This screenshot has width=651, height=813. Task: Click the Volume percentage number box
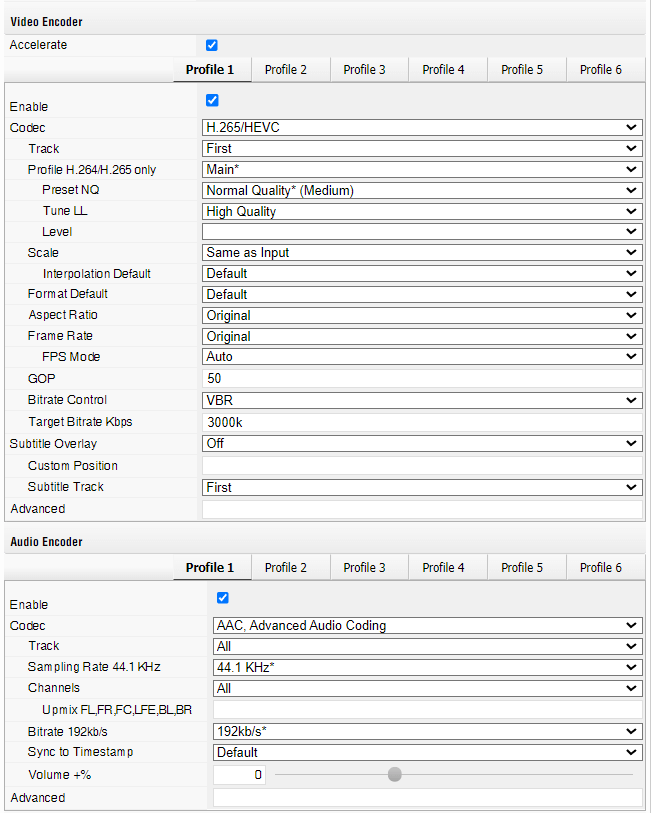tap(240, 774)
